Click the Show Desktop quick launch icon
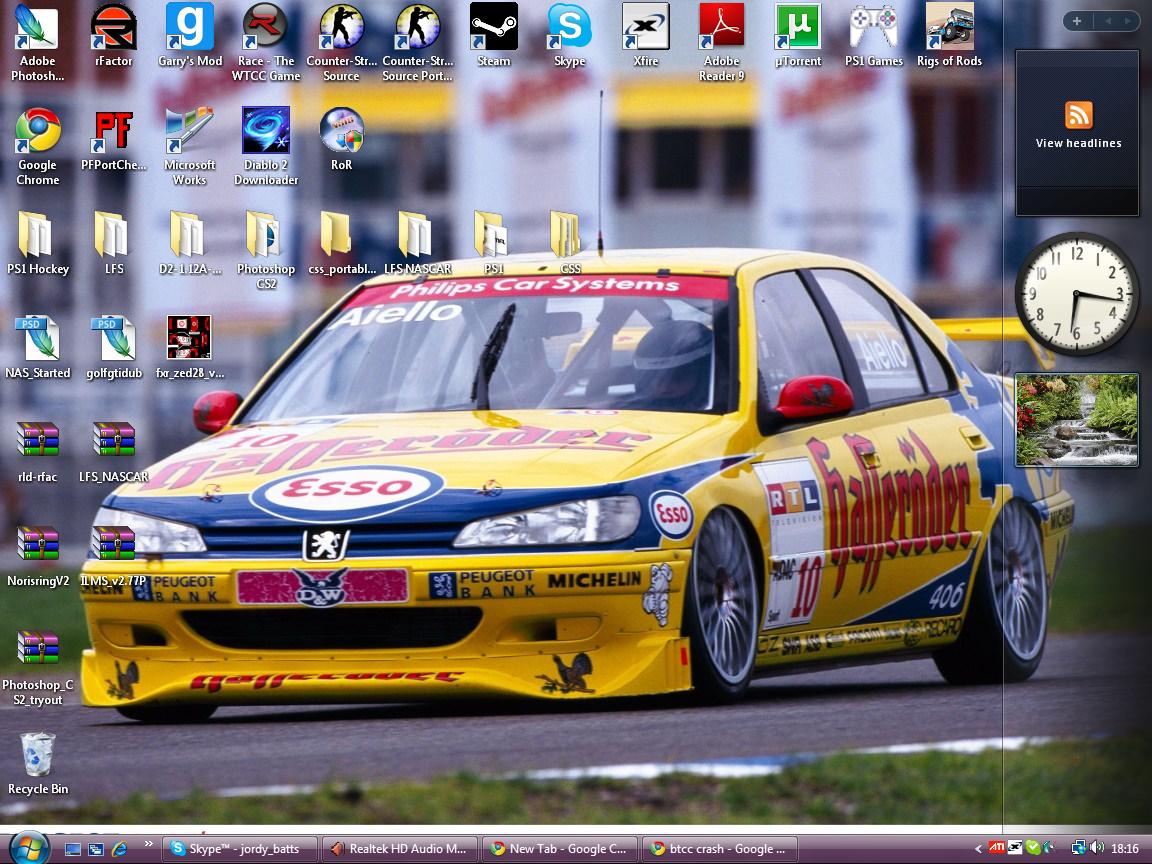 pos(73,849)
